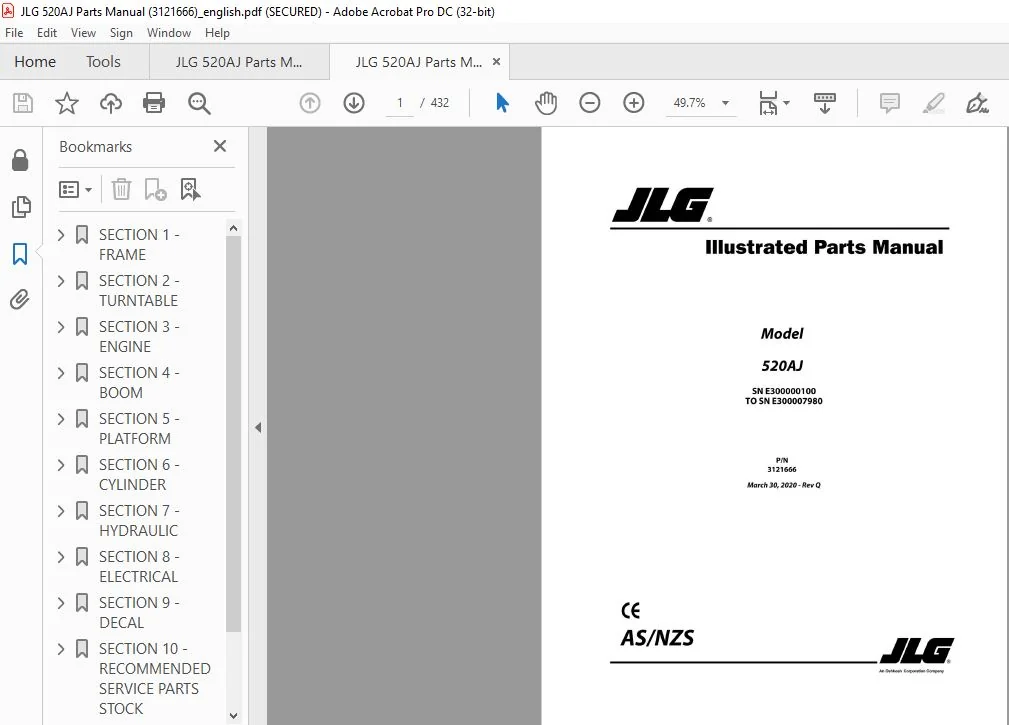Click the scrolling mode keyboard icon

825,103
